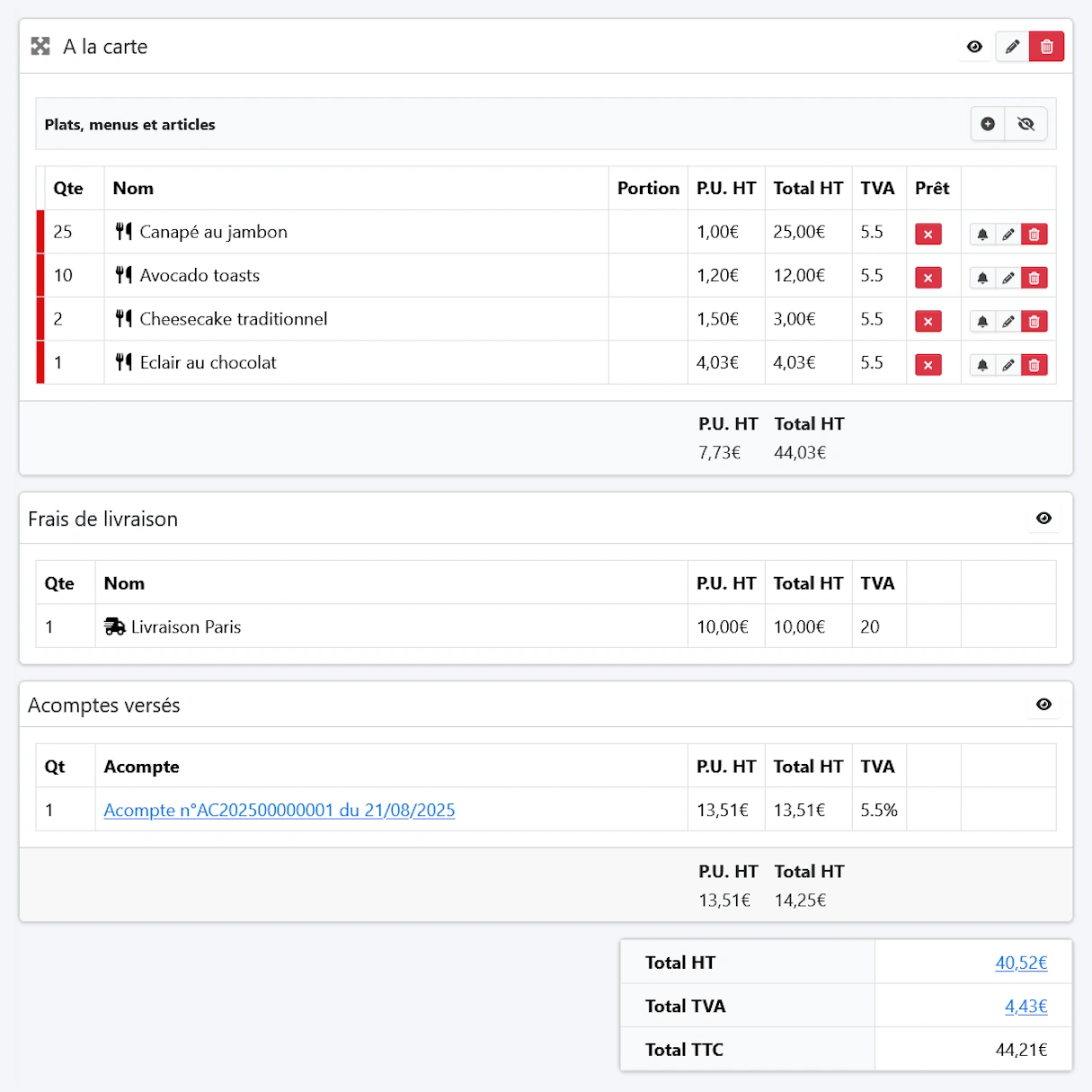This screenshot has width=1092, height=1092.
Task: Toggle visibility of the A la carte section
Action: click(974, 47)
